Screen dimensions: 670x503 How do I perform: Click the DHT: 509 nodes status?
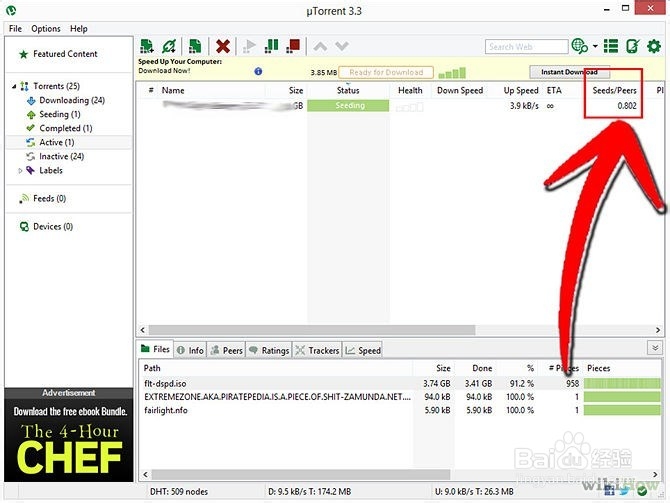tap(179, 492)
